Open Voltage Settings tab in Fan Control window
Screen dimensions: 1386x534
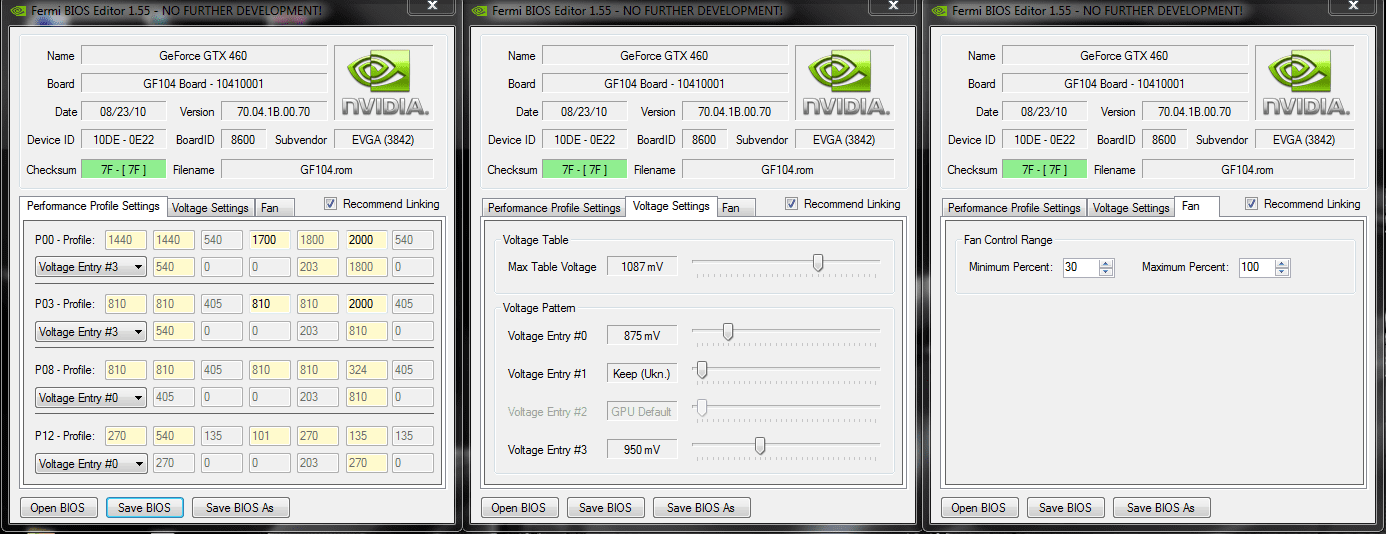point(1131,208)
